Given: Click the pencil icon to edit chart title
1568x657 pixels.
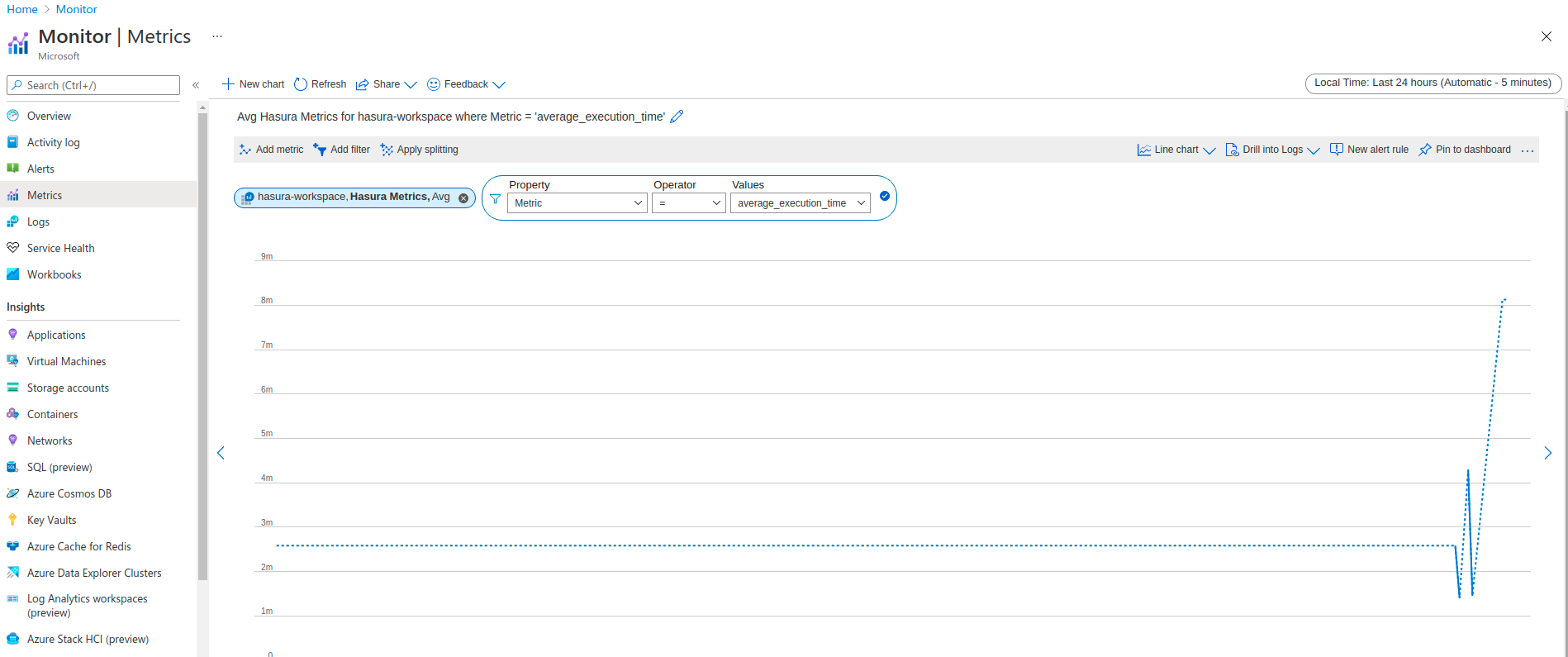Looking at the screenshot, I should pyautogui.click(x=677, y=117).
